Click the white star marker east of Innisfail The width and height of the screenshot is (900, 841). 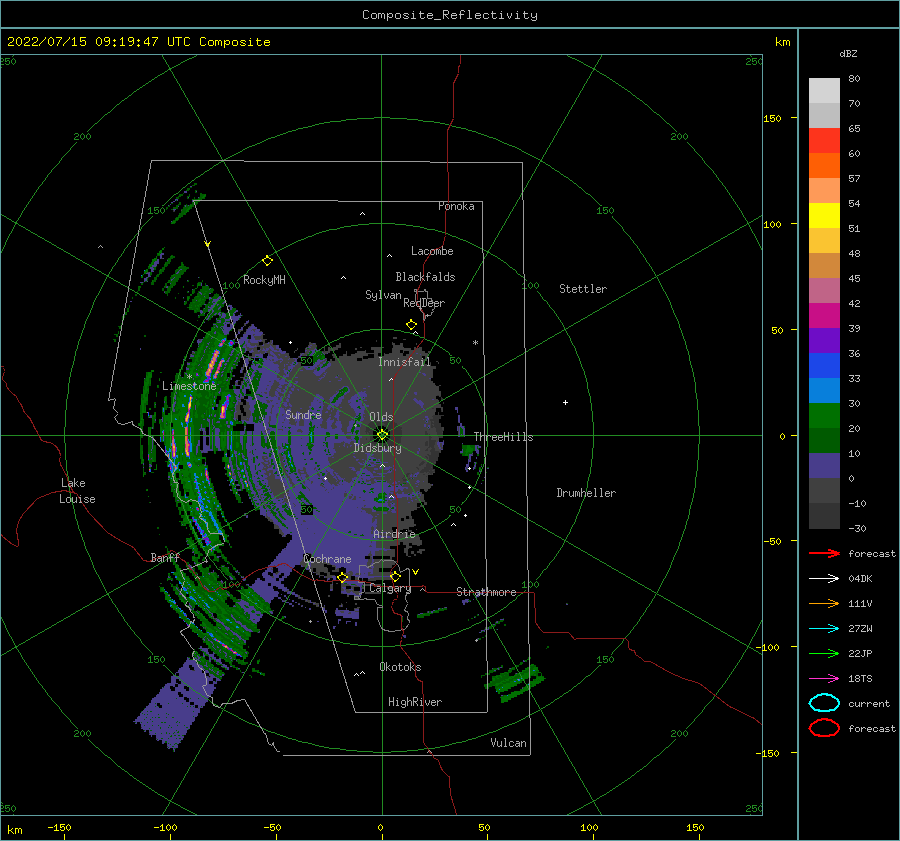tap(475, 343)
